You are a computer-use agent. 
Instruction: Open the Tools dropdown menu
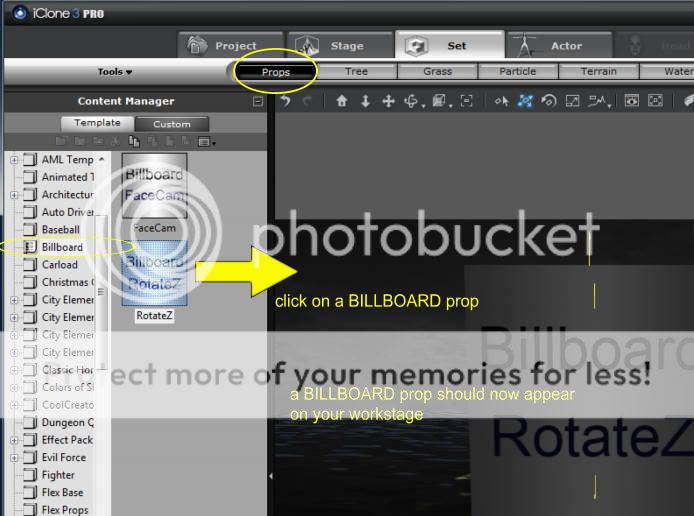115,72
